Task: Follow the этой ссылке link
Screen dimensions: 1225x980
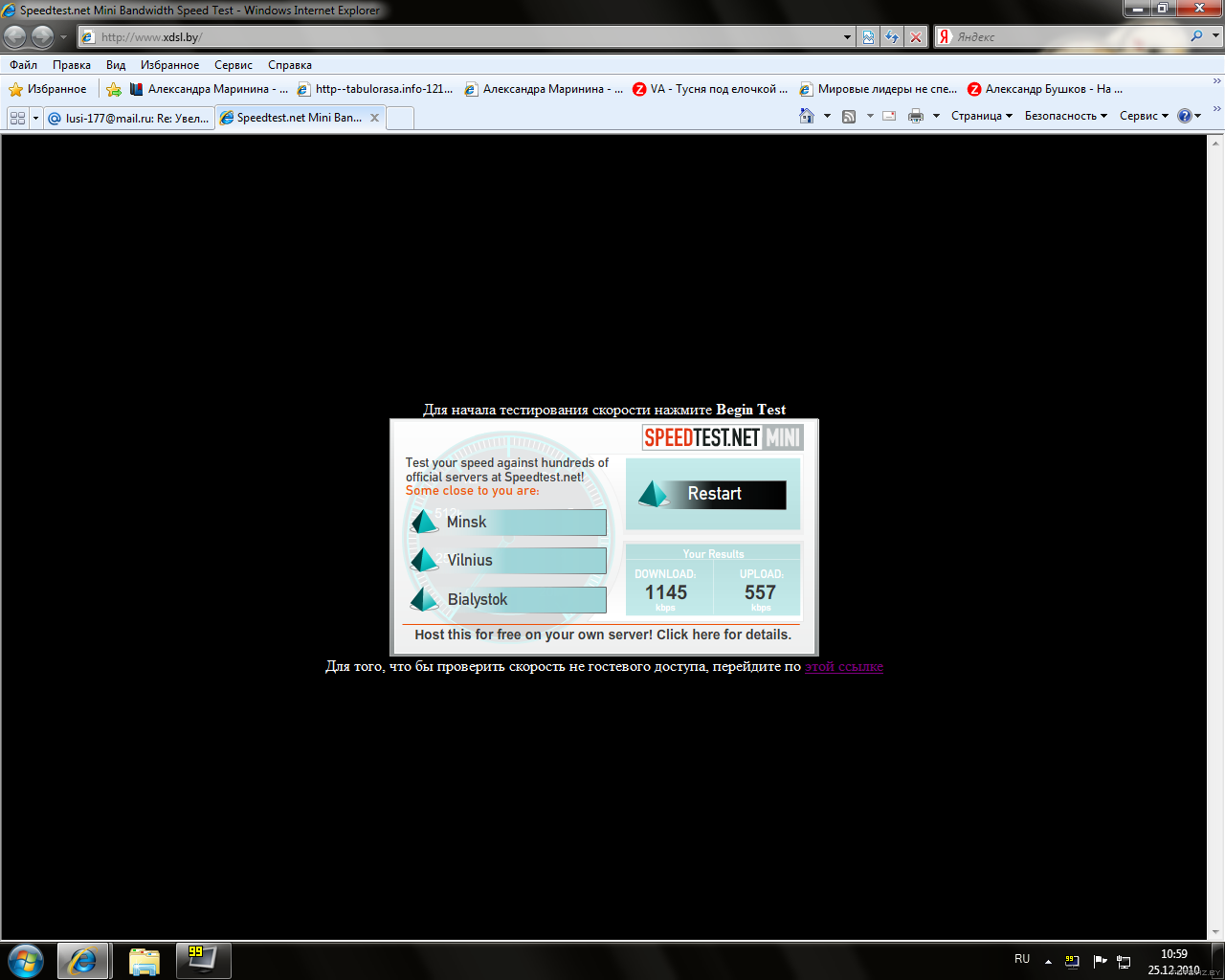Action: pyautogui.click(x=844, y=666)
